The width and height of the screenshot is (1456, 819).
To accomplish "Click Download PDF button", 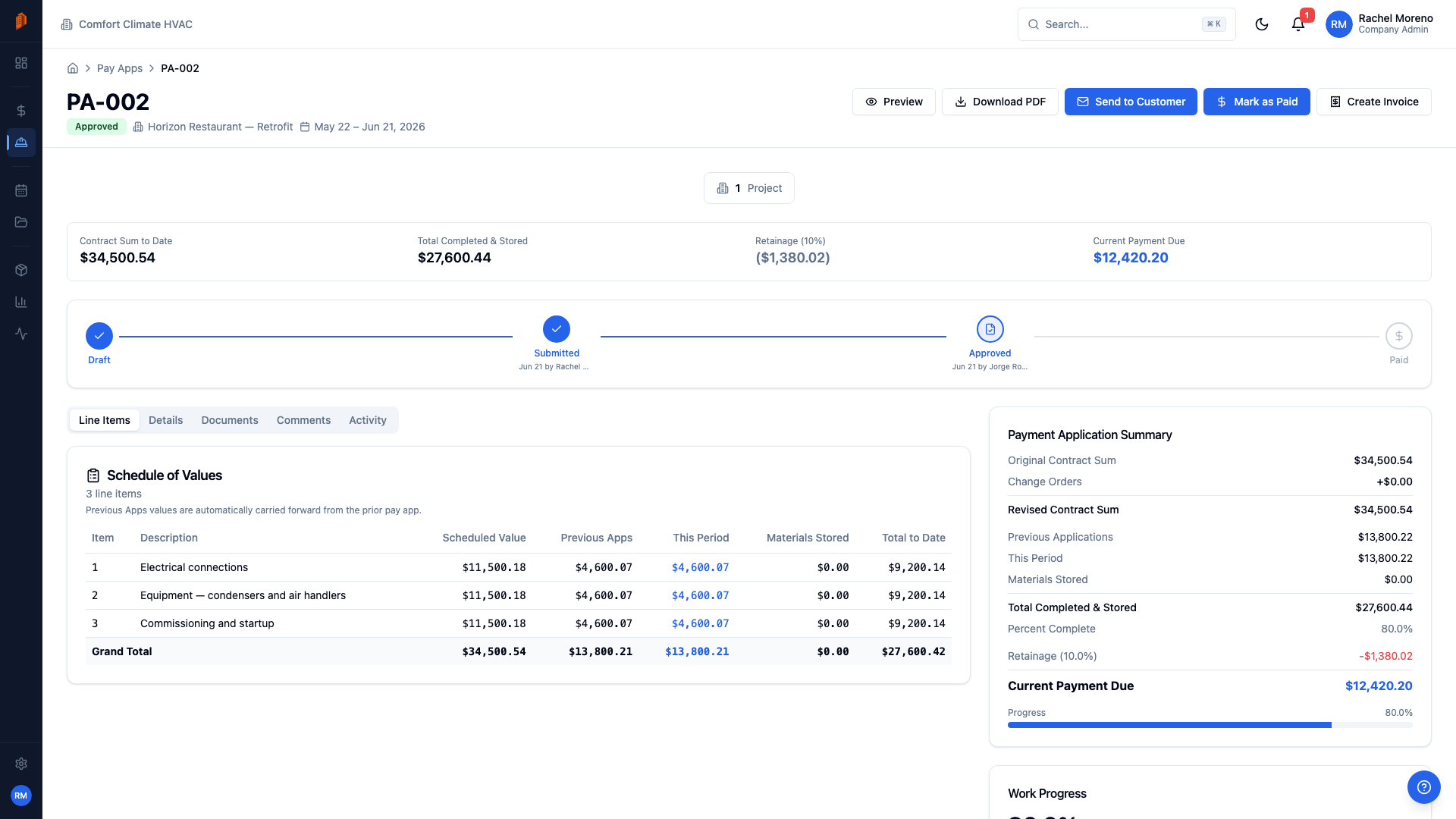I will (x=999, y=102).
